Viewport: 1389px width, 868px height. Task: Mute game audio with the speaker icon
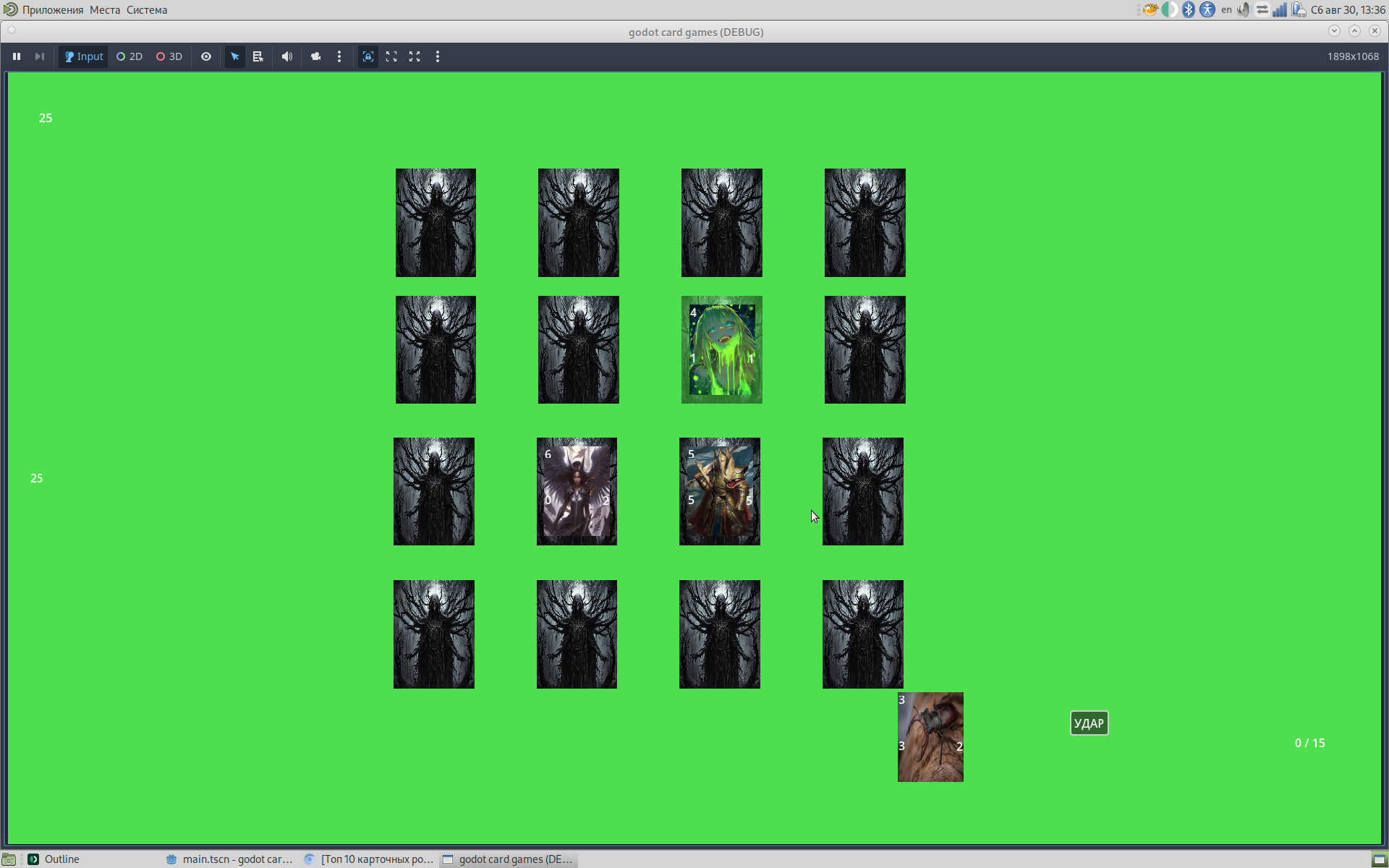(x=287, y=56)
